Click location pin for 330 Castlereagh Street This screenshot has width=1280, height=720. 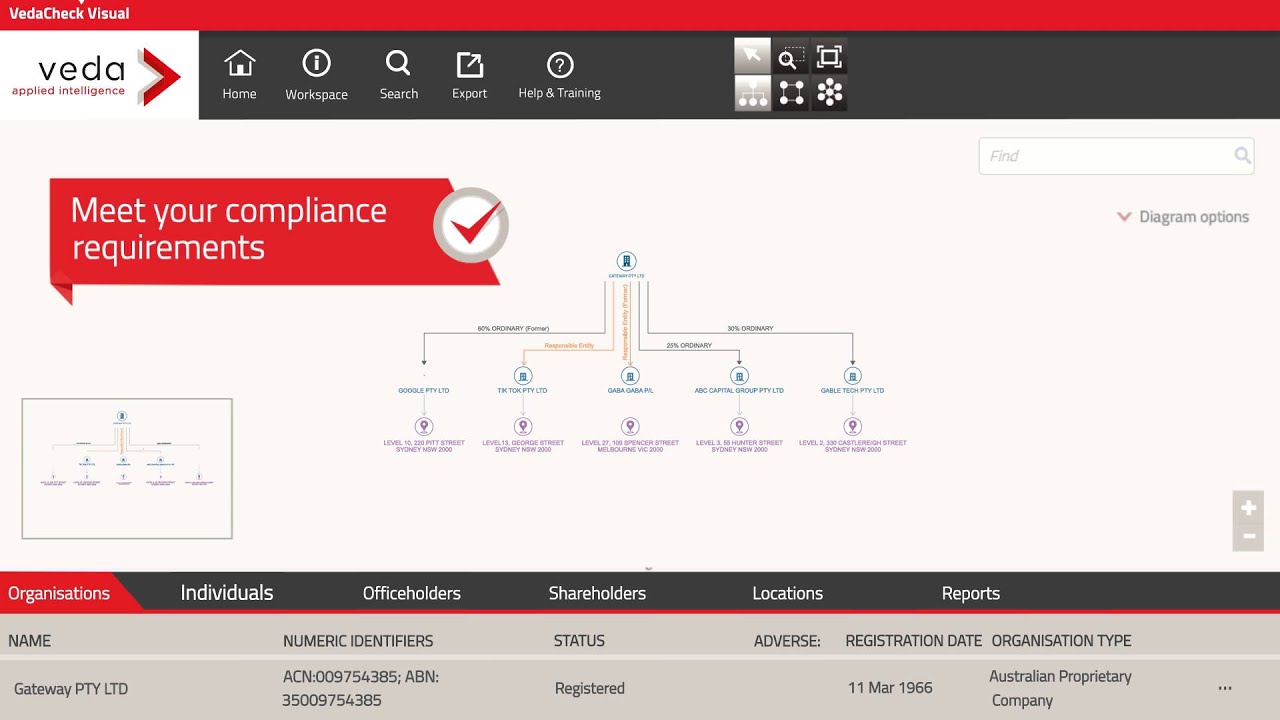coord(853,427)
